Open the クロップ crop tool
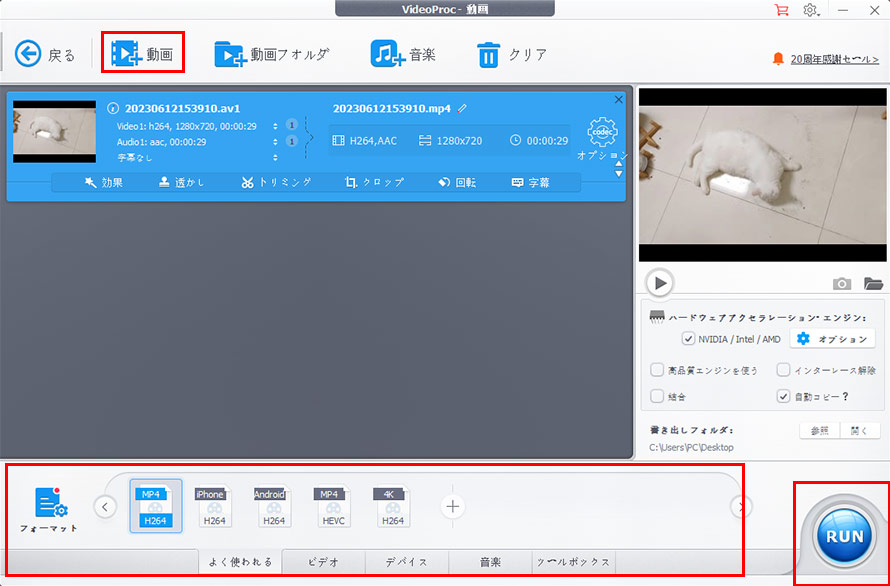Viewport: 890px width, 586px height. pyautogui.click(x=375, y=182)
